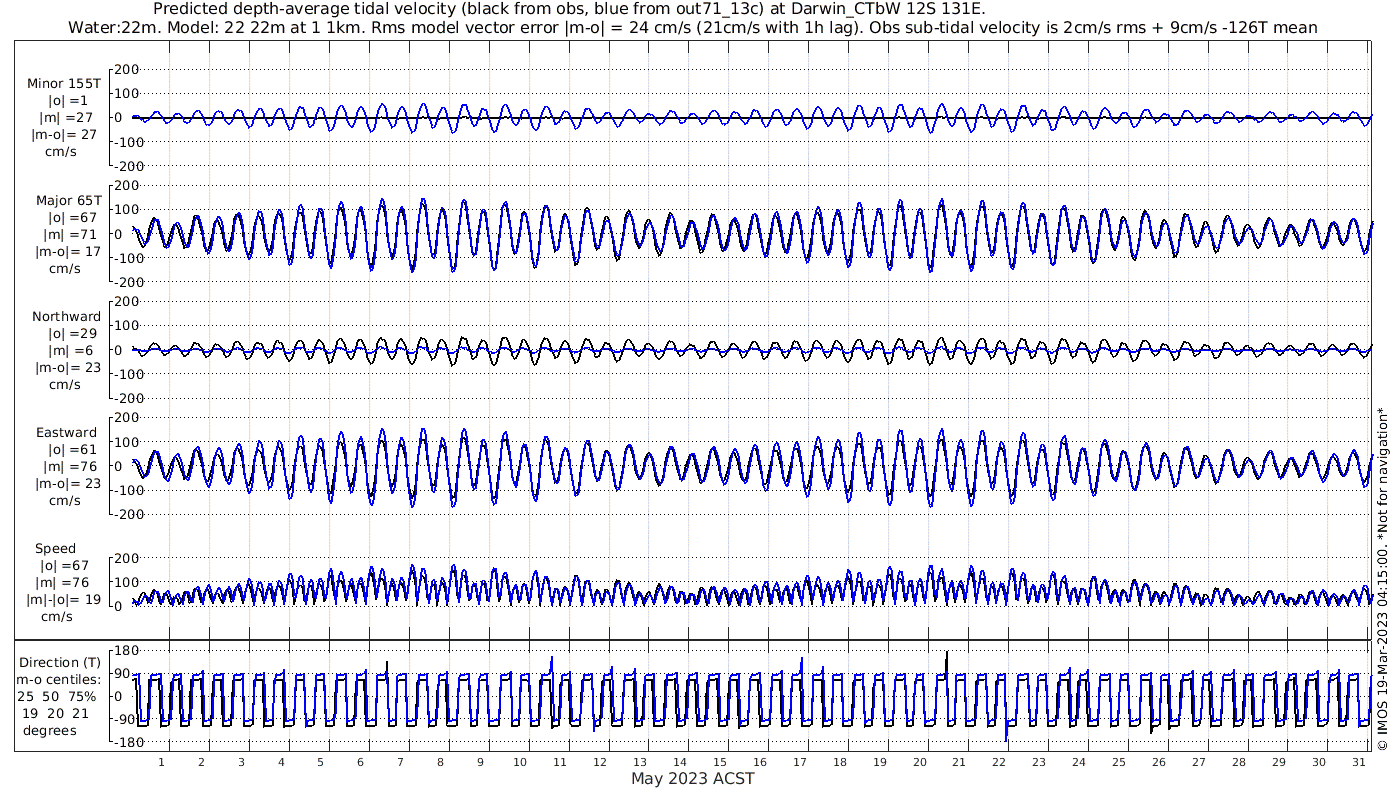Click the title line starting "Predicted depth-average tidal velocity"
Viewport: 1400px width, 800px height.
pyautogui.click(x=569, y=9)
